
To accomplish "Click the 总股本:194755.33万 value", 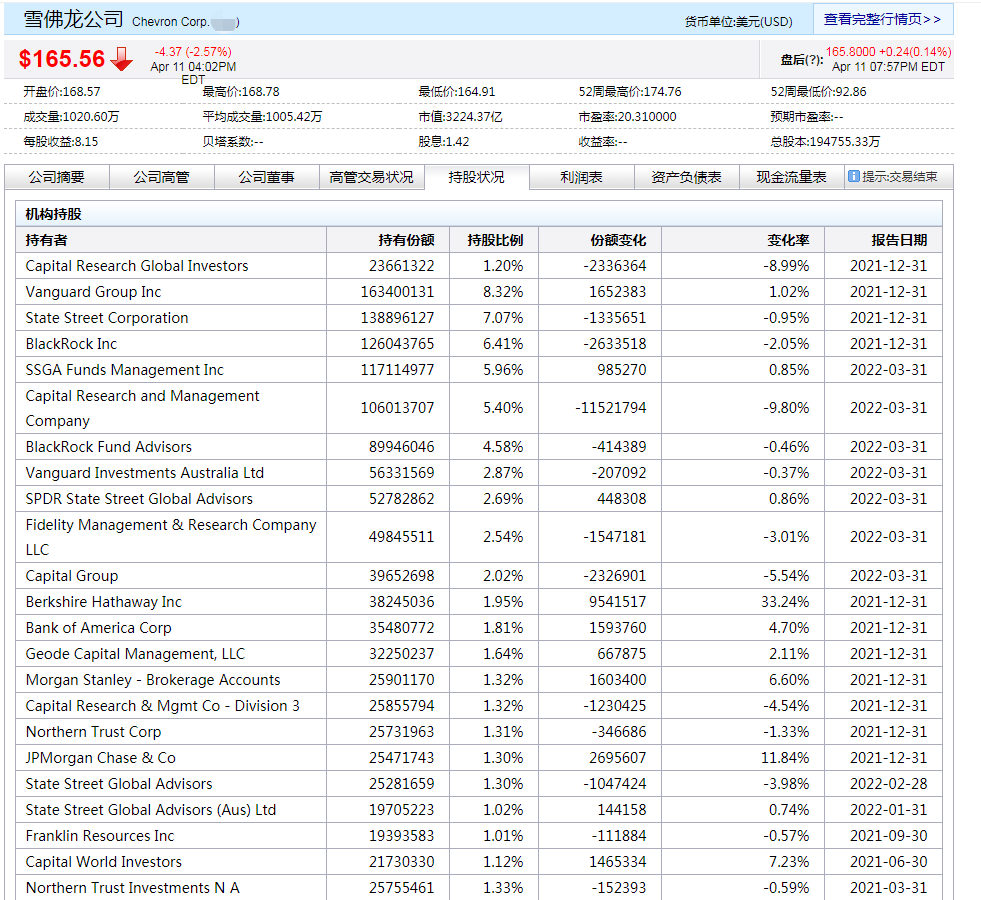I will (x=825, y=142).
